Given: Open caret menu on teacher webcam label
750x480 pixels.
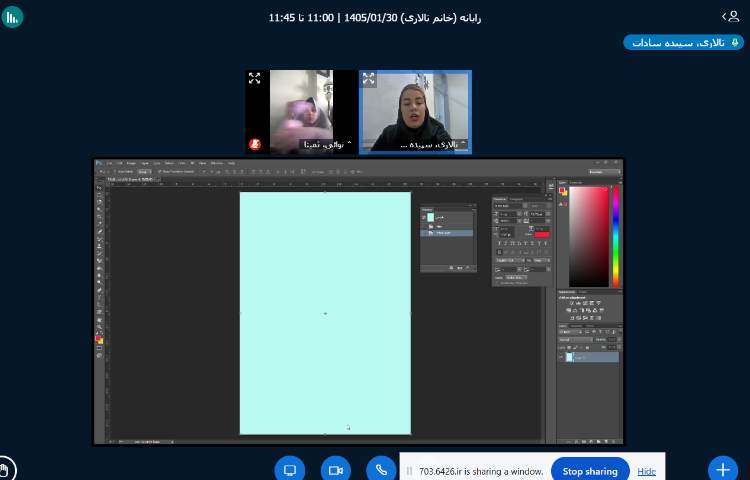Looking at the screenshot, I should 463,143.
